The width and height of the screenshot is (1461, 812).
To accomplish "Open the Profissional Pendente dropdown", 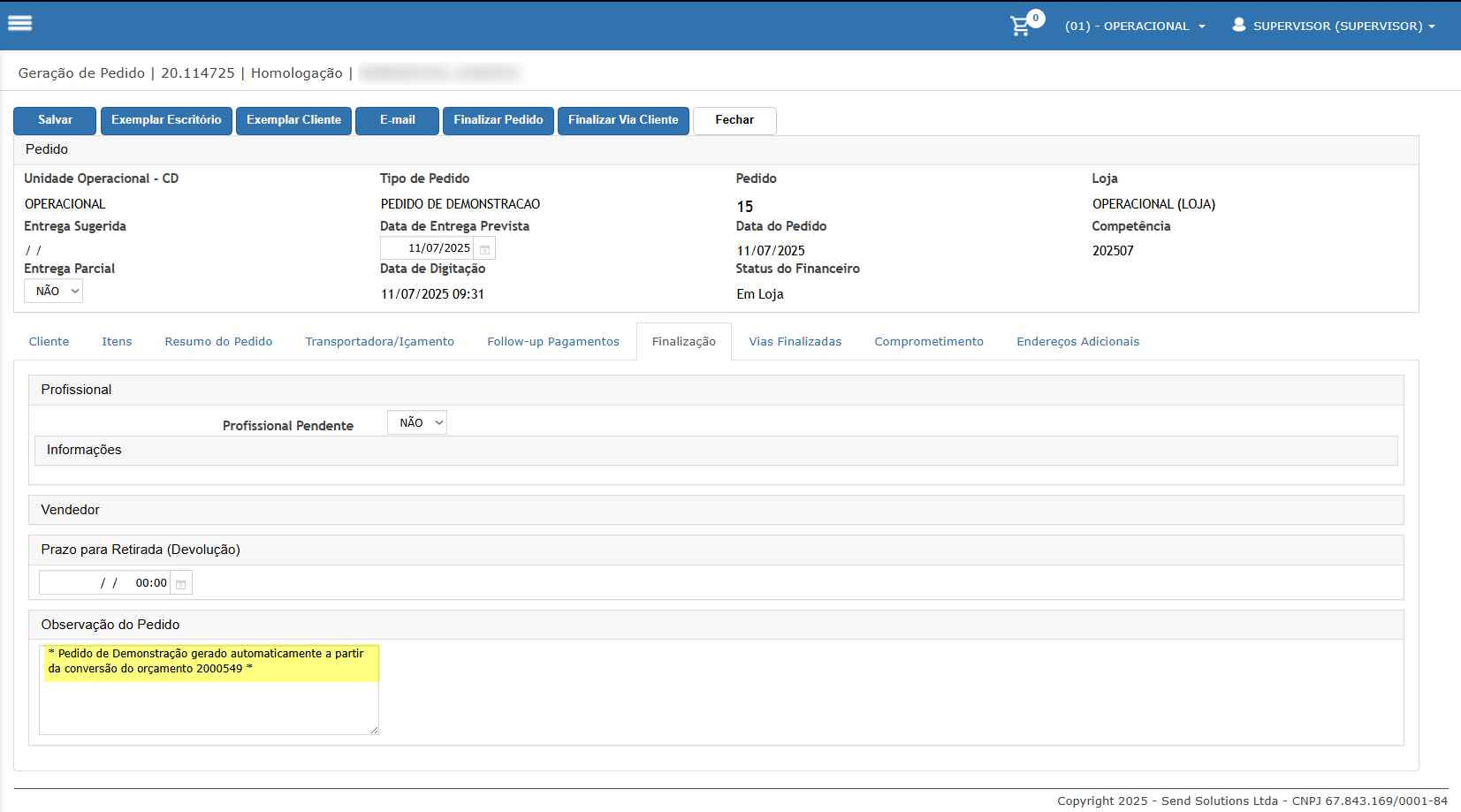I will click(x=417, y=422).
